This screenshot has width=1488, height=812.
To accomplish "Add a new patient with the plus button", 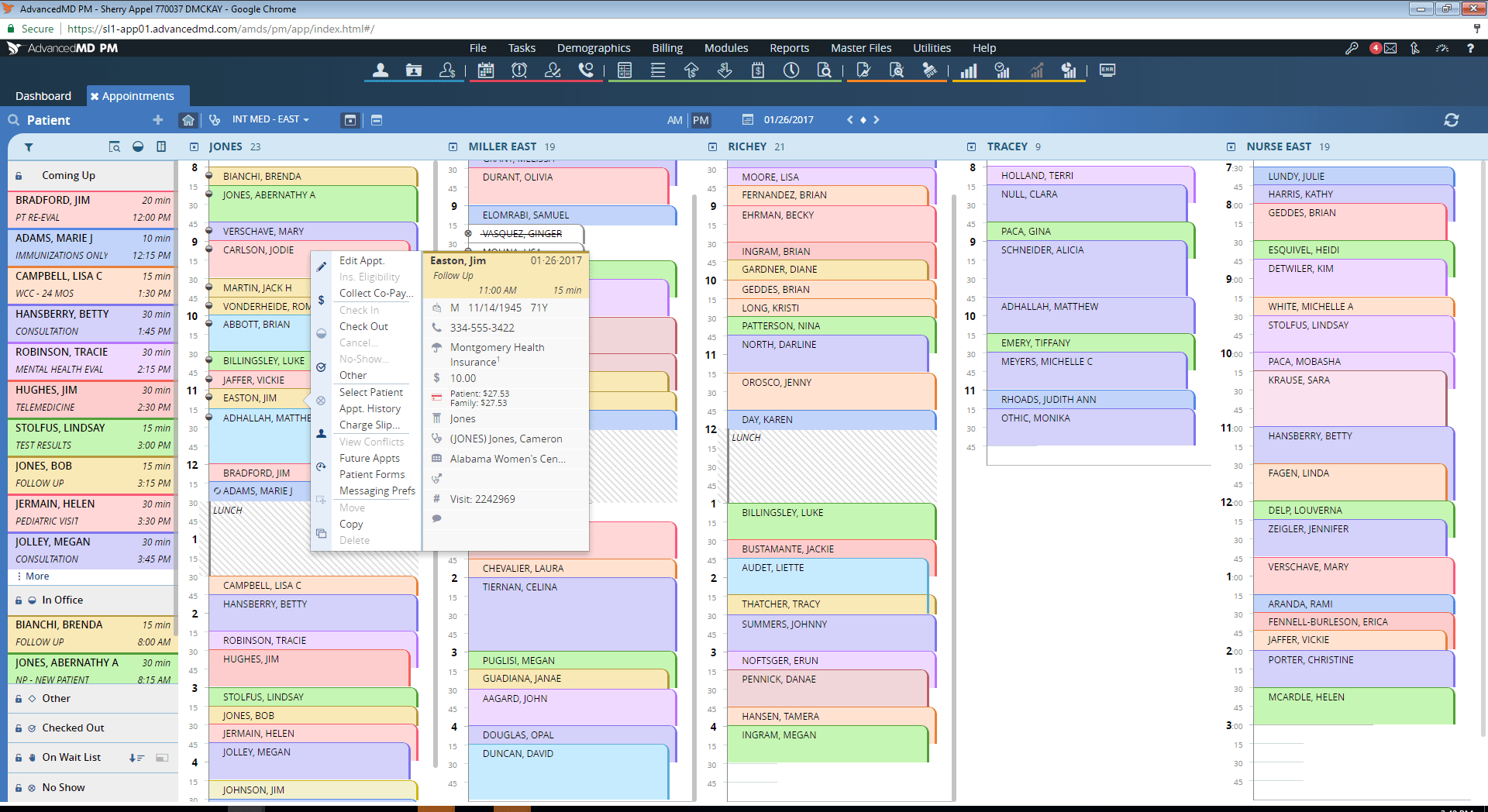I will [157, 120].
